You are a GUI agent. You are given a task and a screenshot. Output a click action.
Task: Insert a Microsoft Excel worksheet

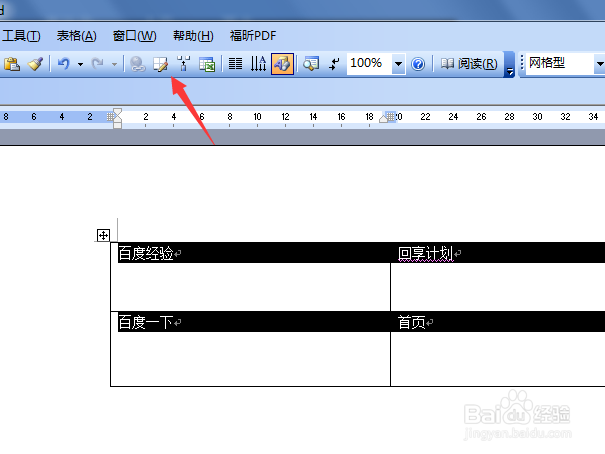pyautogui.click(x=207, y=64)
